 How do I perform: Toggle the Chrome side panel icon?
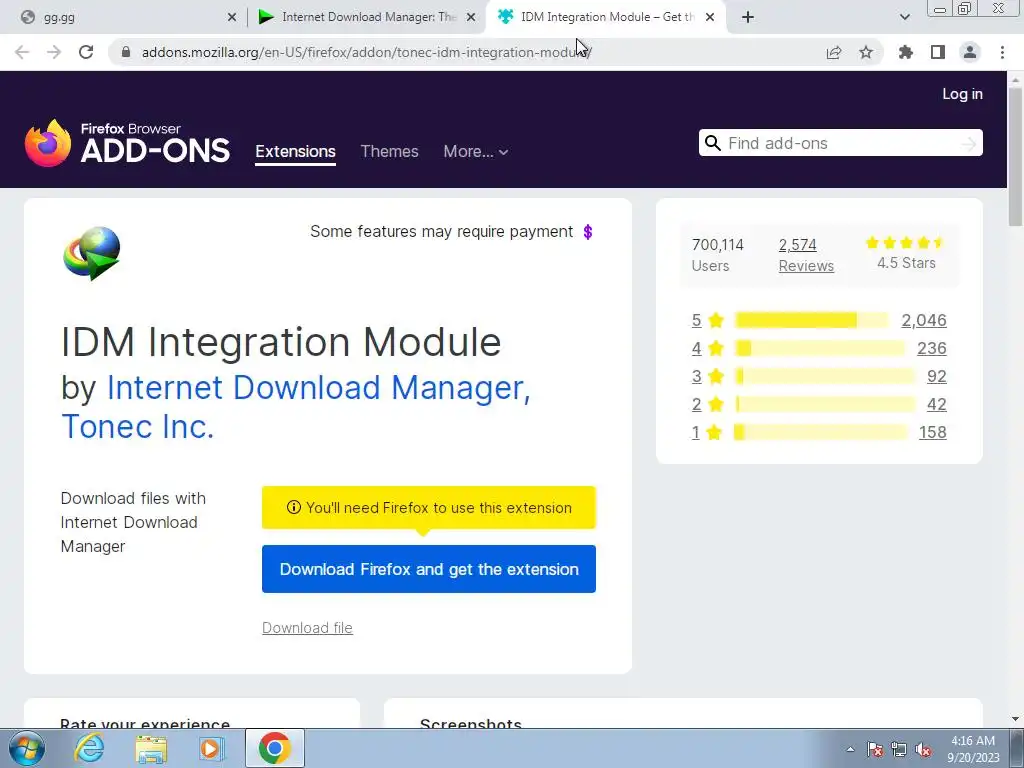click(x=938, y=52)
